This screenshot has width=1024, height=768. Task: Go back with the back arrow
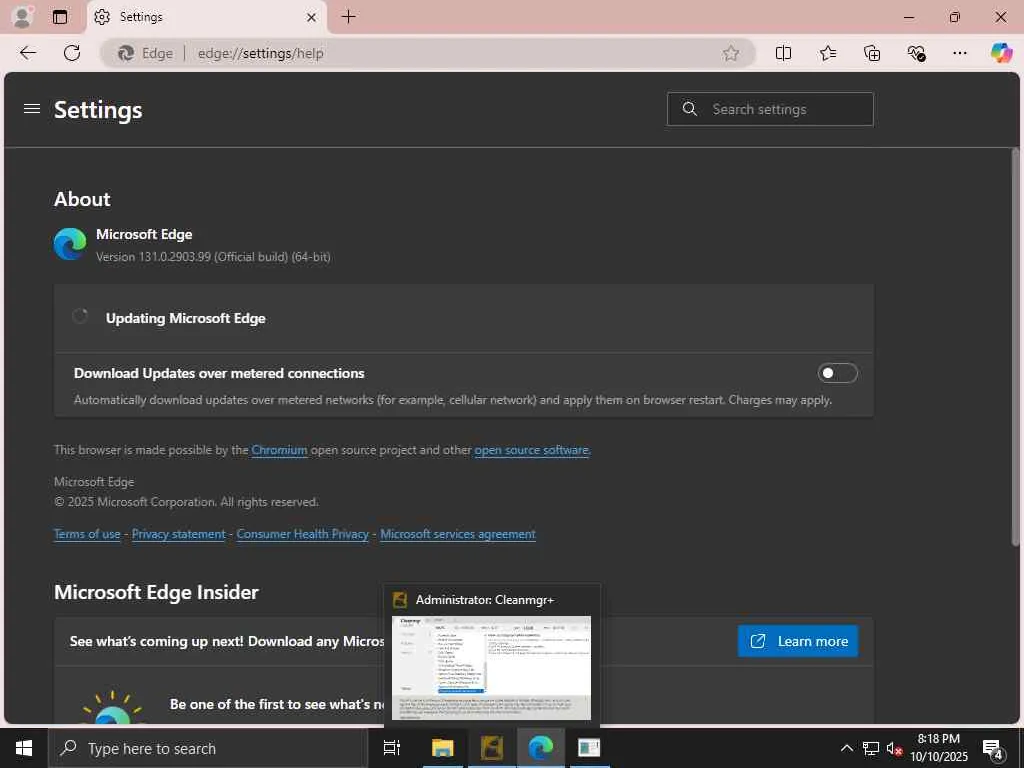(28, 53)
